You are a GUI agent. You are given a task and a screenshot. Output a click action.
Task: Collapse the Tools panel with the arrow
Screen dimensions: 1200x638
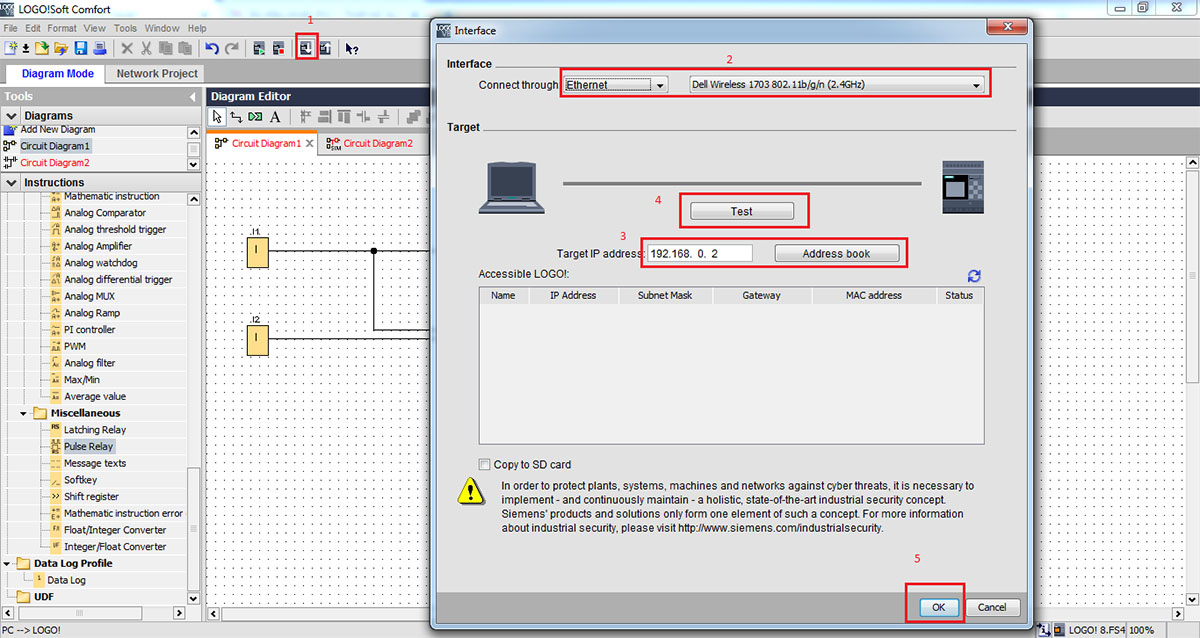coord(193,97)
